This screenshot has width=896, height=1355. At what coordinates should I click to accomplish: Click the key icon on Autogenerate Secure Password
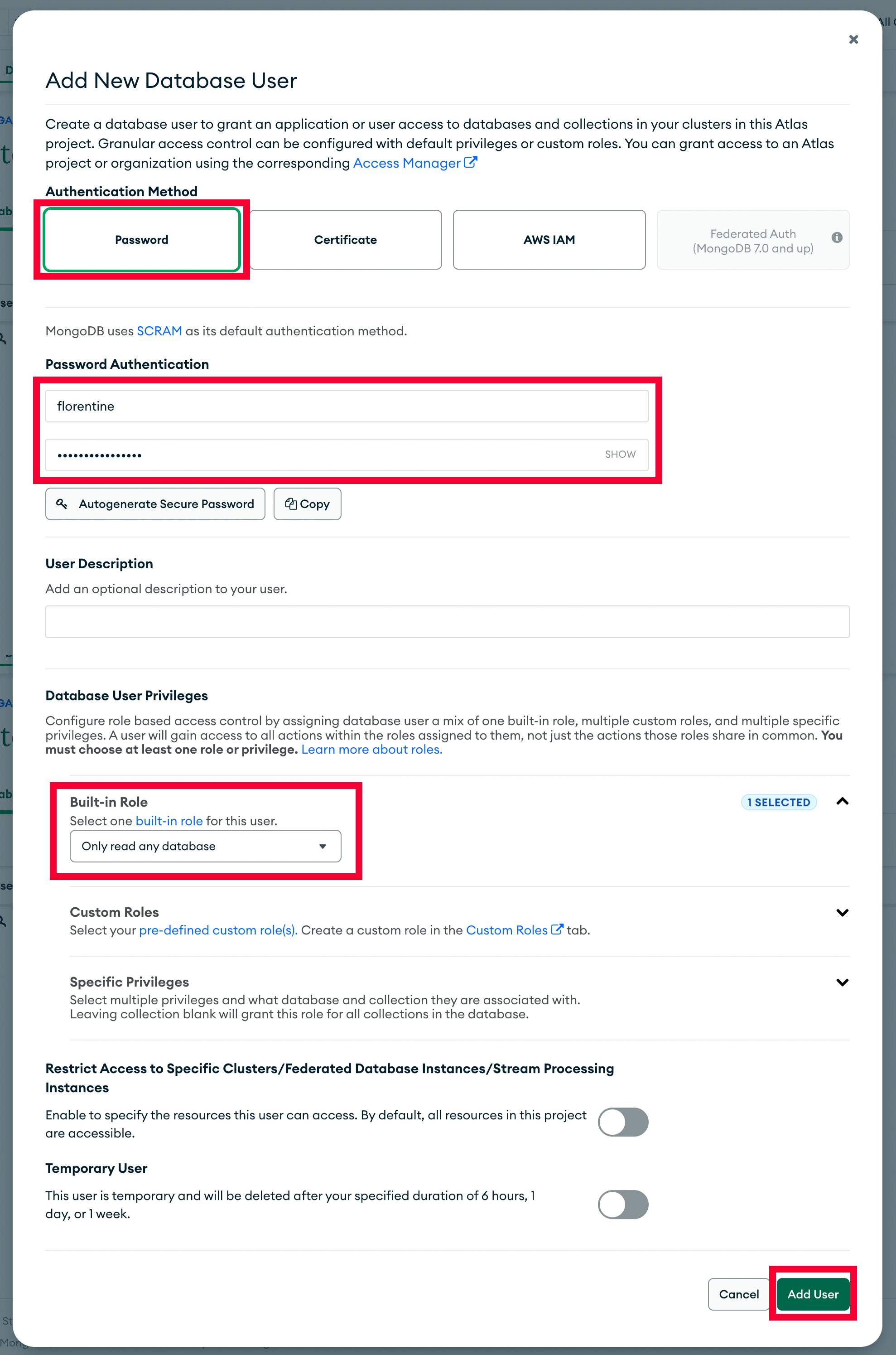tap(62, 503)
